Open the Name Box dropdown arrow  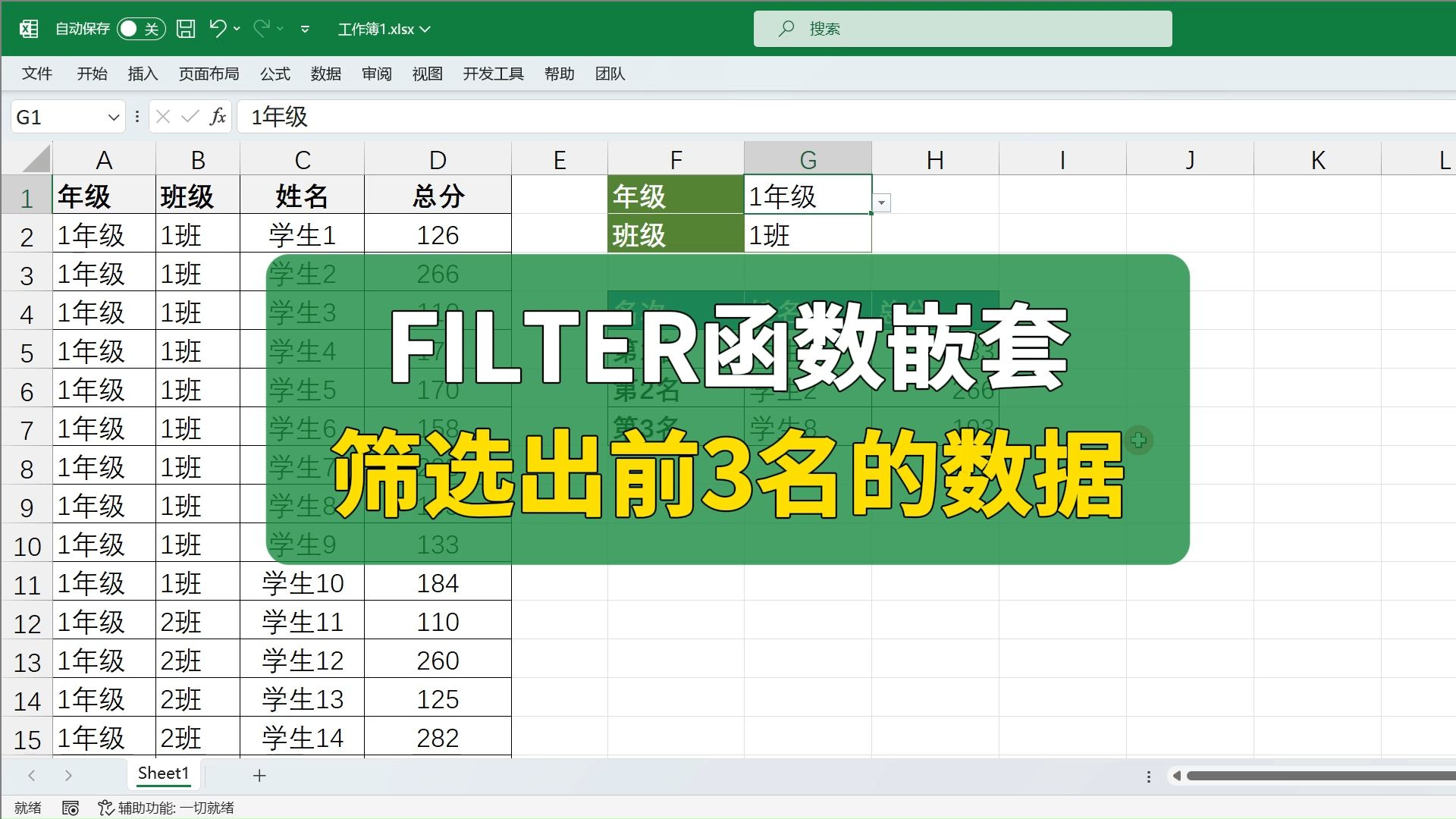tap(112, 117)
